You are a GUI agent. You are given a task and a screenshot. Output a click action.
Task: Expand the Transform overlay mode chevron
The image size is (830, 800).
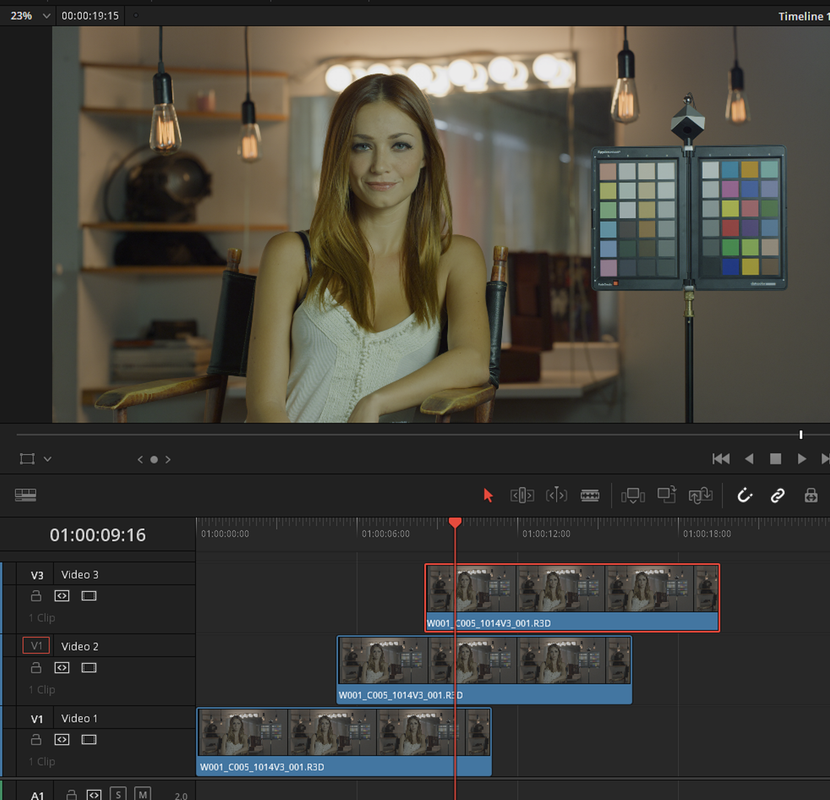48,459
